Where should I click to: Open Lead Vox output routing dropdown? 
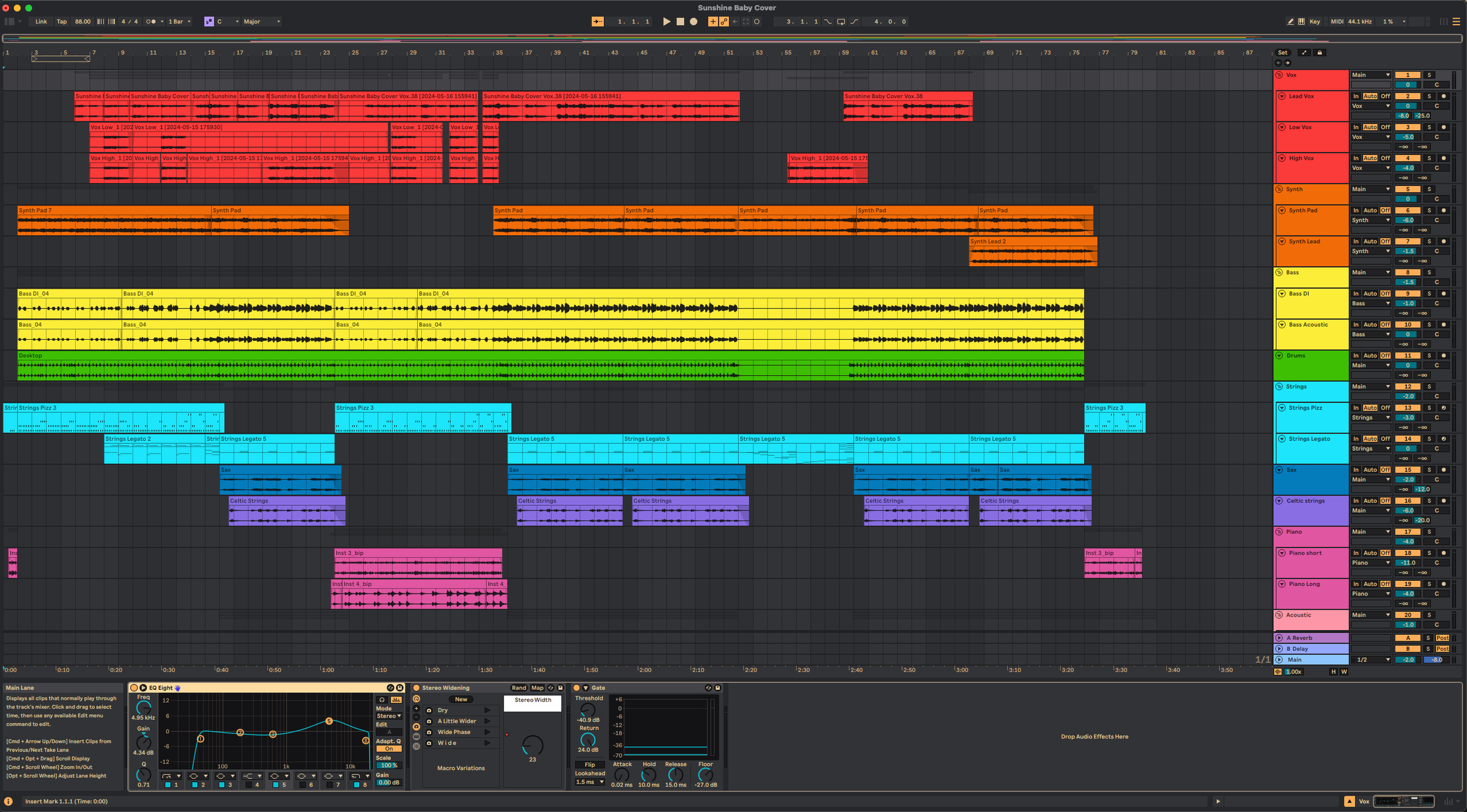[1371, 106]
